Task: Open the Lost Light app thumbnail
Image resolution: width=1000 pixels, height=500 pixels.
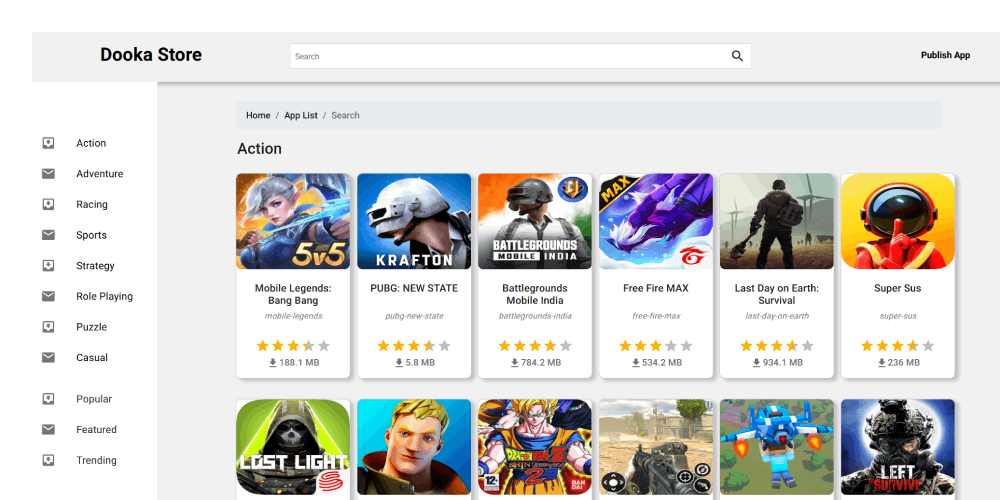Action: [x=293, y=447]
